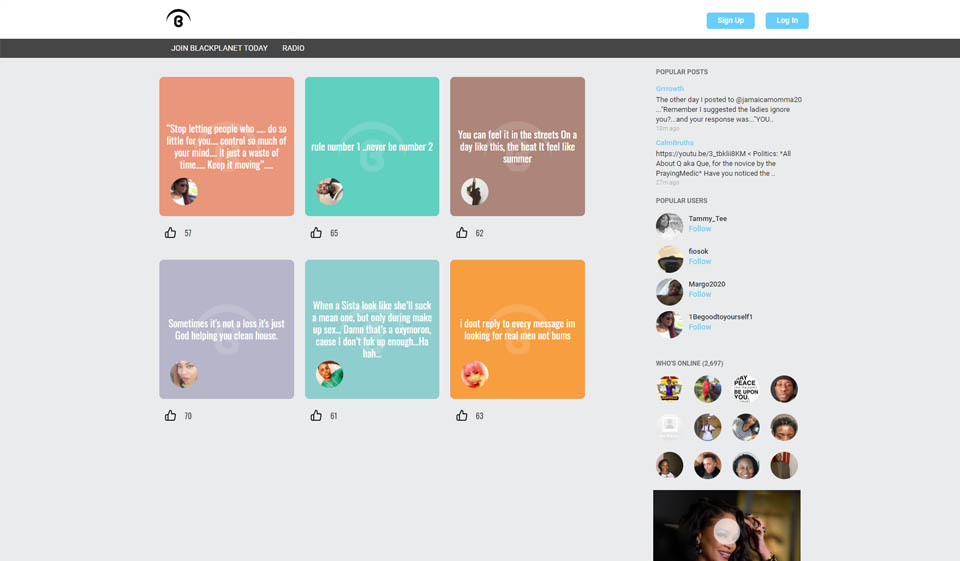Image resolution: width=960 pixels, height=561 pixels.
Task: Like the "God helping you clean house" post
Action: click(170, 415)
